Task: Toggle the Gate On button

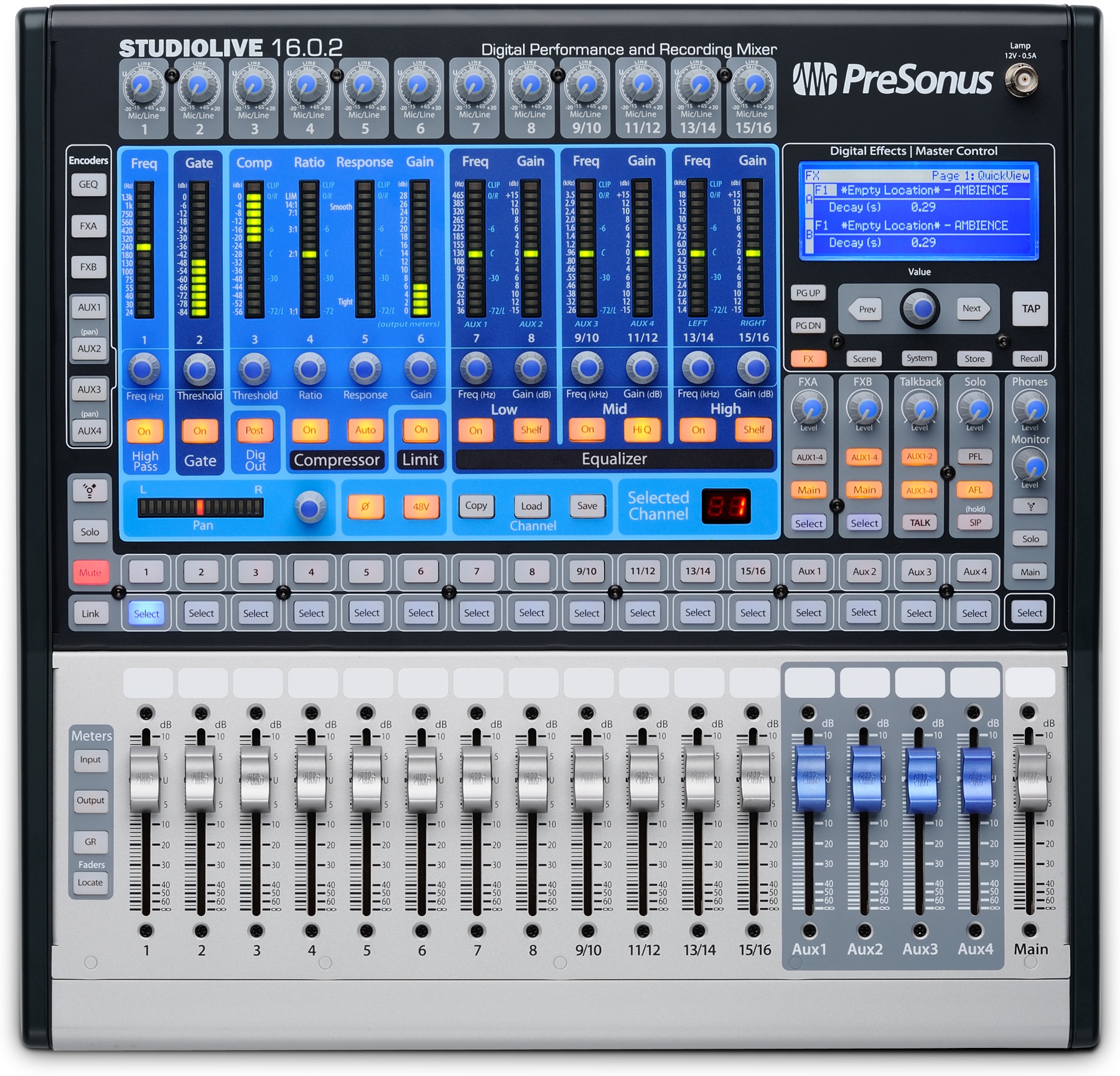Action: tap(199, 430)
